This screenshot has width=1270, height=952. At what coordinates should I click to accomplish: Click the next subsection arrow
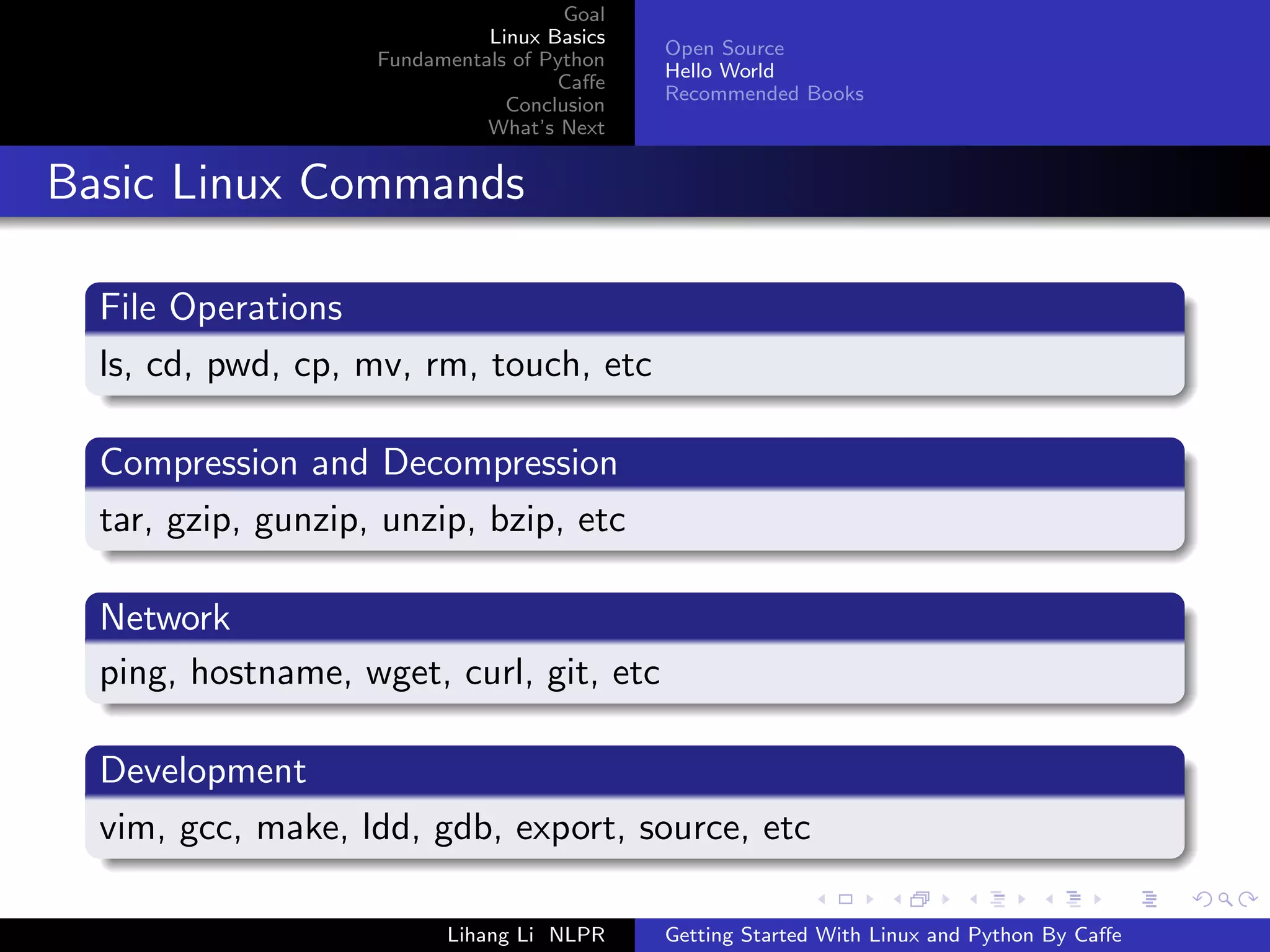pyautogui.click(x=1022, y=899)
